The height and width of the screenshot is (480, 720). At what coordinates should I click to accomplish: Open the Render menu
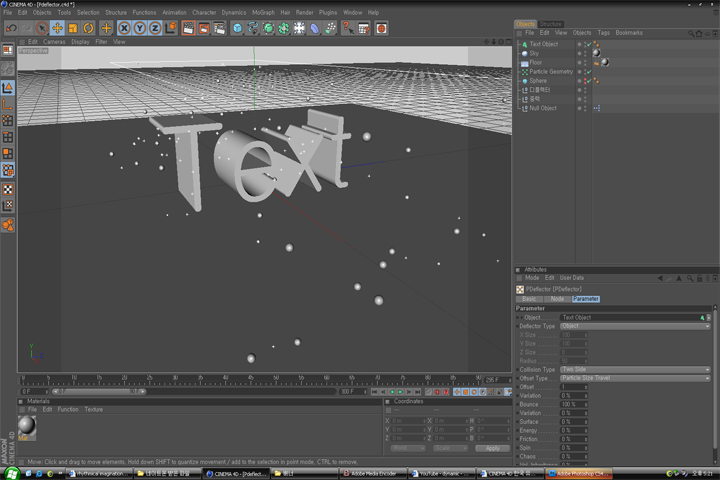[304, 12]
